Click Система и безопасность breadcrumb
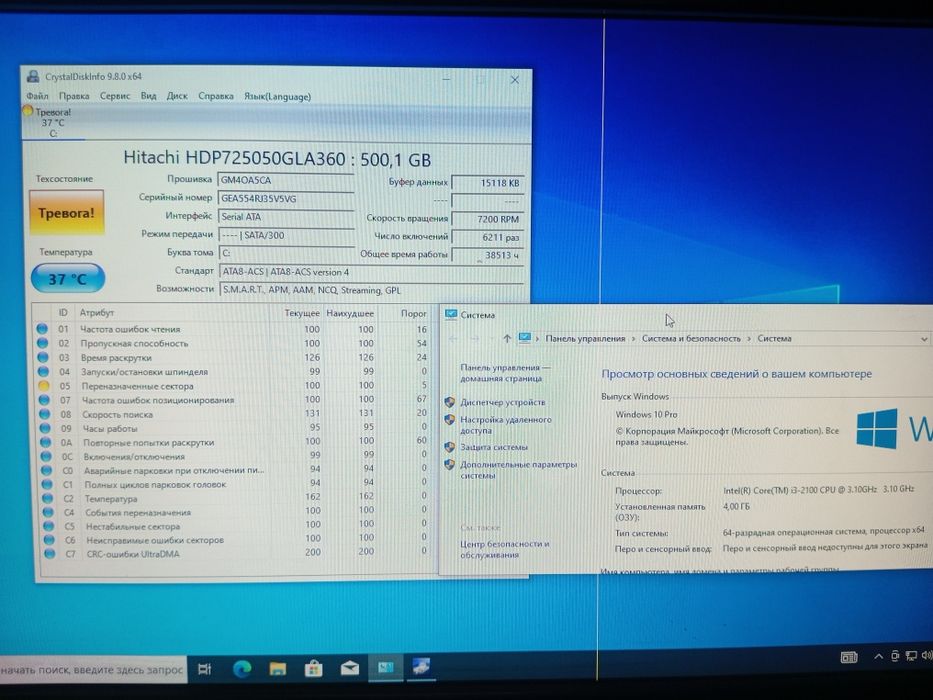The height and width of the screenshot is (700, 933). 691,338
